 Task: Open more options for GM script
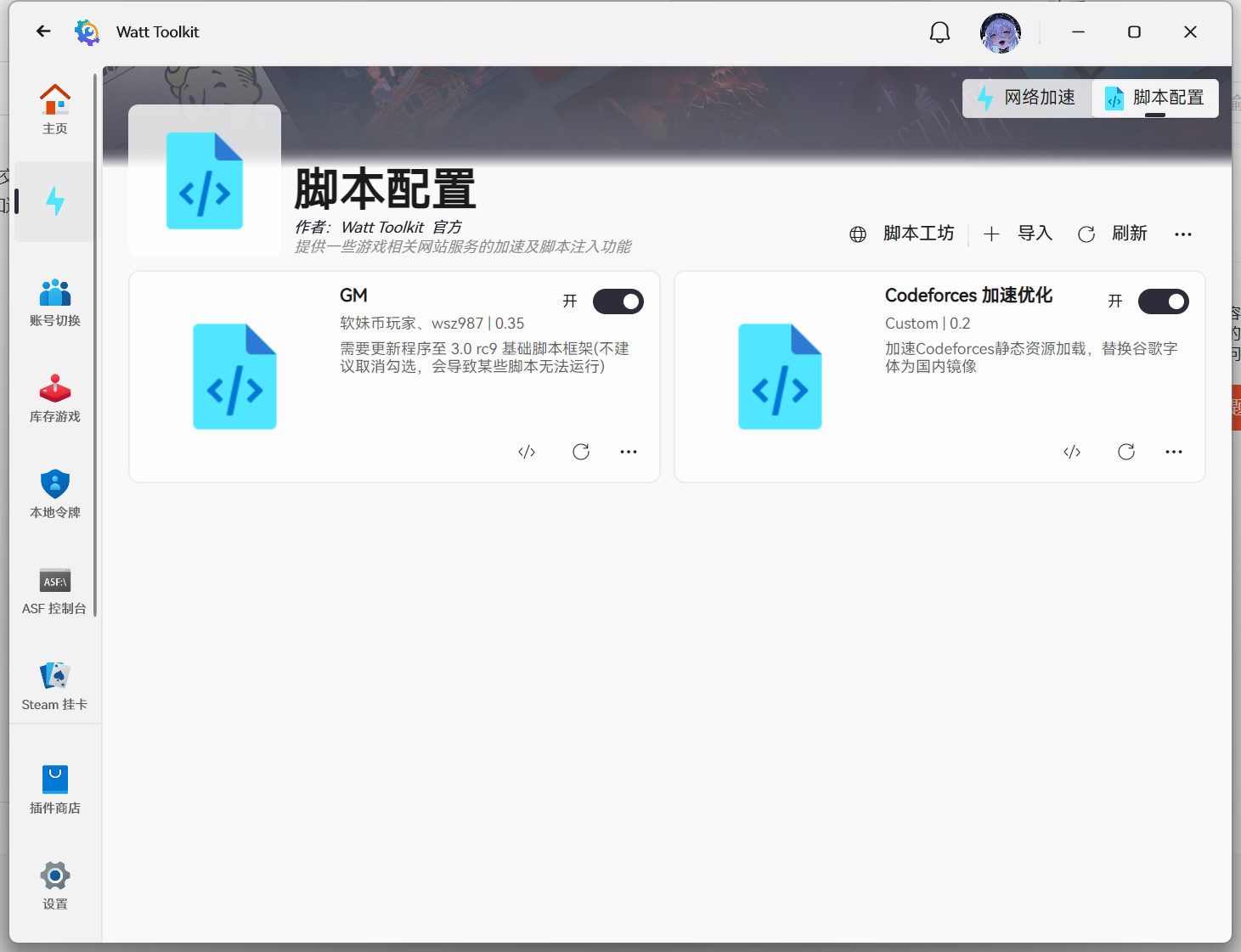(629, 452)
